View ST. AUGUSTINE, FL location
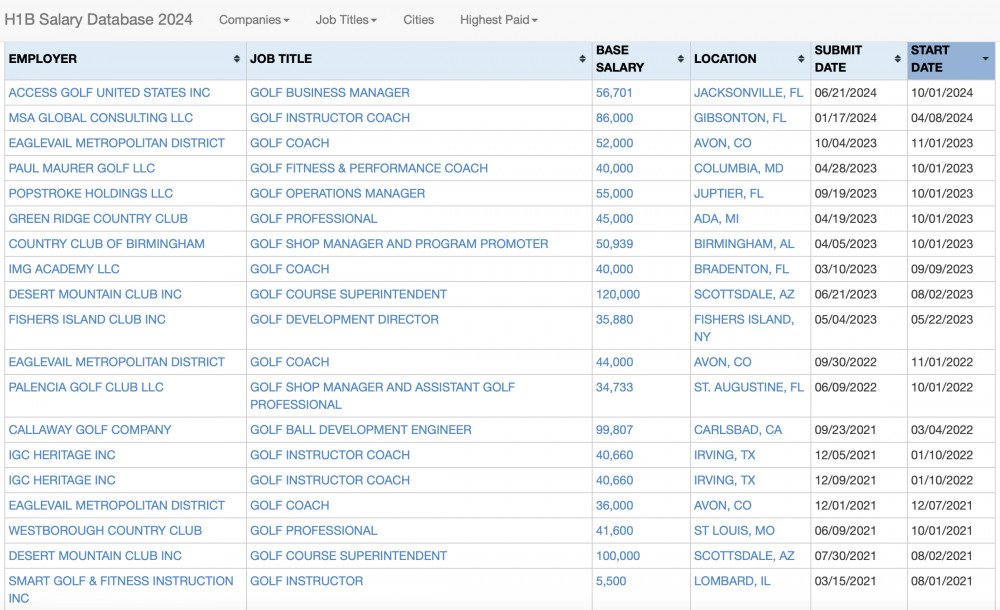 [749, 387]
